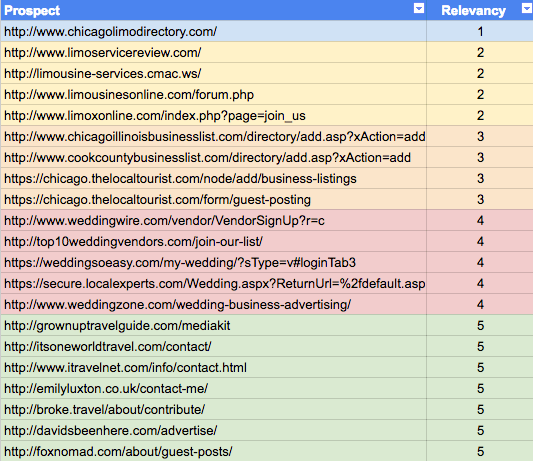Select the cookcountybusinesslist.com cell
Screen dimensions: 533x461
pos(213,157)
